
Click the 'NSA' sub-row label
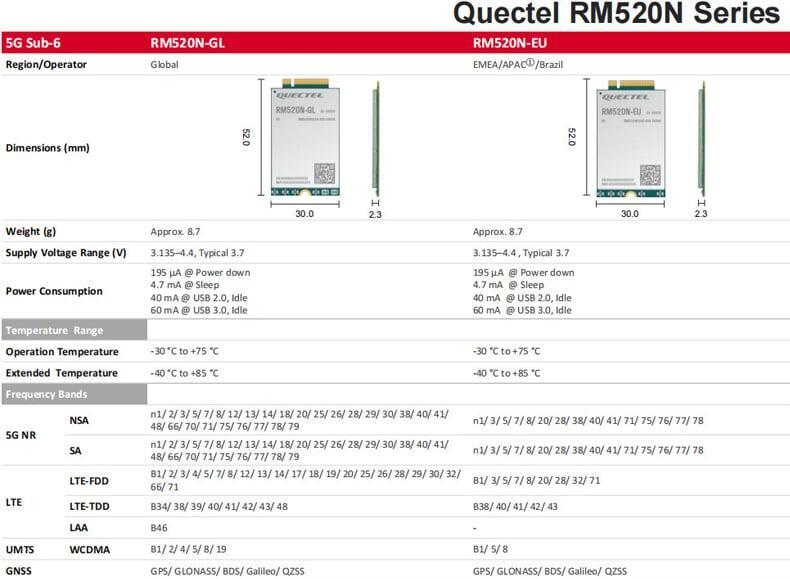pos(79,420)
